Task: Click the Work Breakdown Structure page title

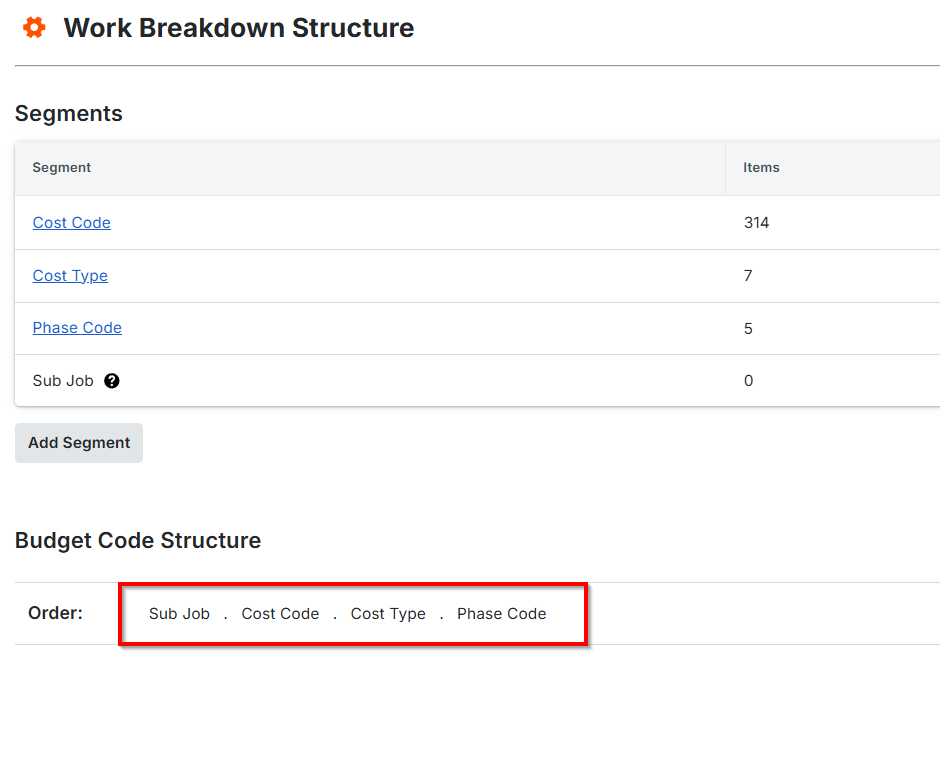Action: tap(239, 28)
